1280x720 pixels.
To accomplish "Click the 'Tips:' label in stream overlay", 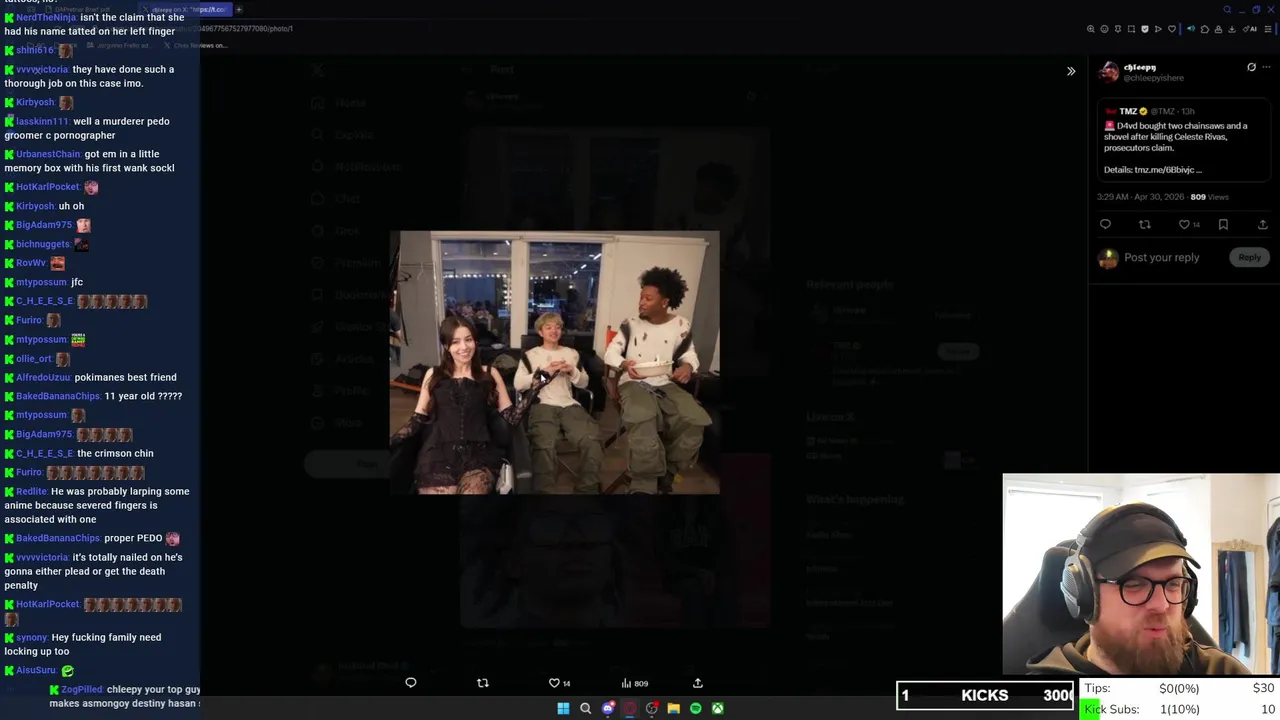I will click(1097, 688).
